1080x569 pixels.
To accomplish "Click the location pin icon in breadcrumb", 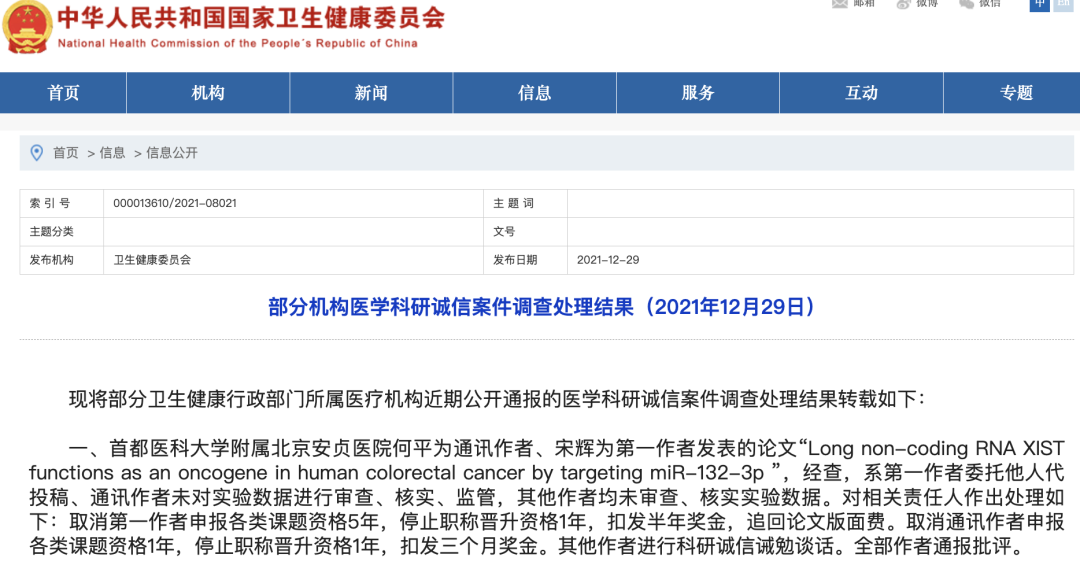I will pyautogui.click(x=37, y=153).
